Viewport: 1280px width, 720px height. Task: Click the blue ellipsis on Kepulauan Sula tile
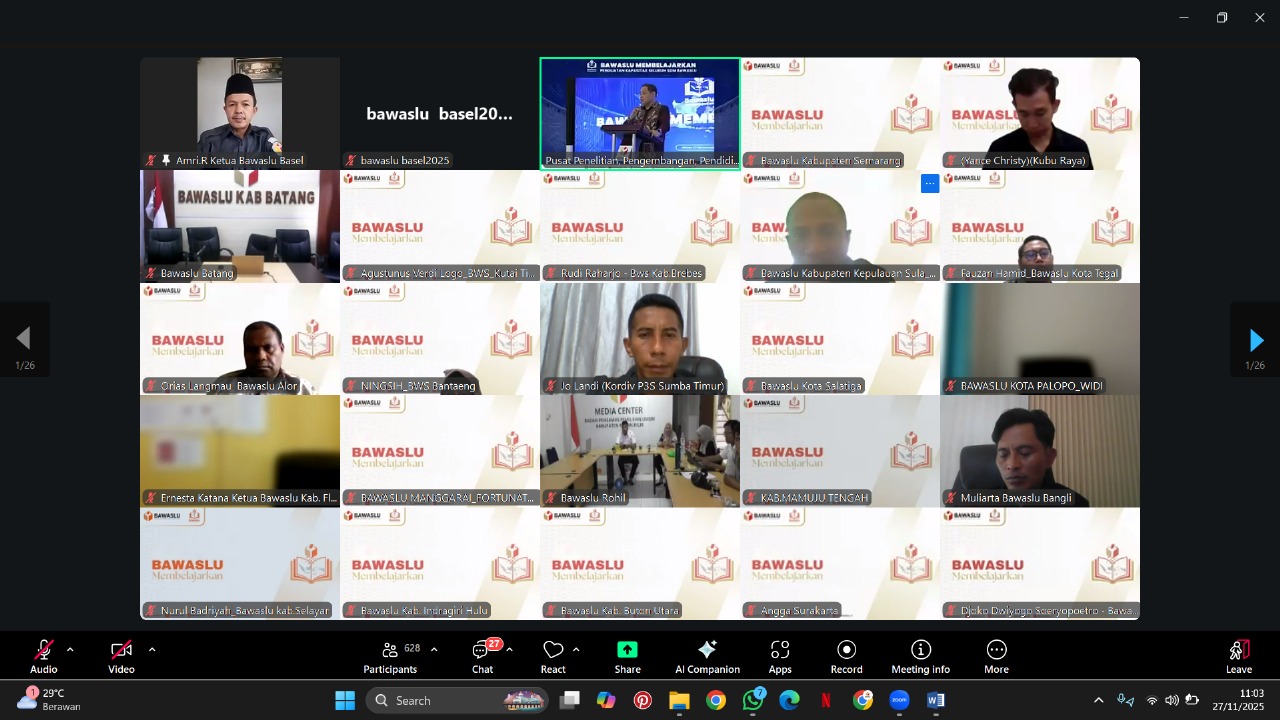[x=930, y=183]
